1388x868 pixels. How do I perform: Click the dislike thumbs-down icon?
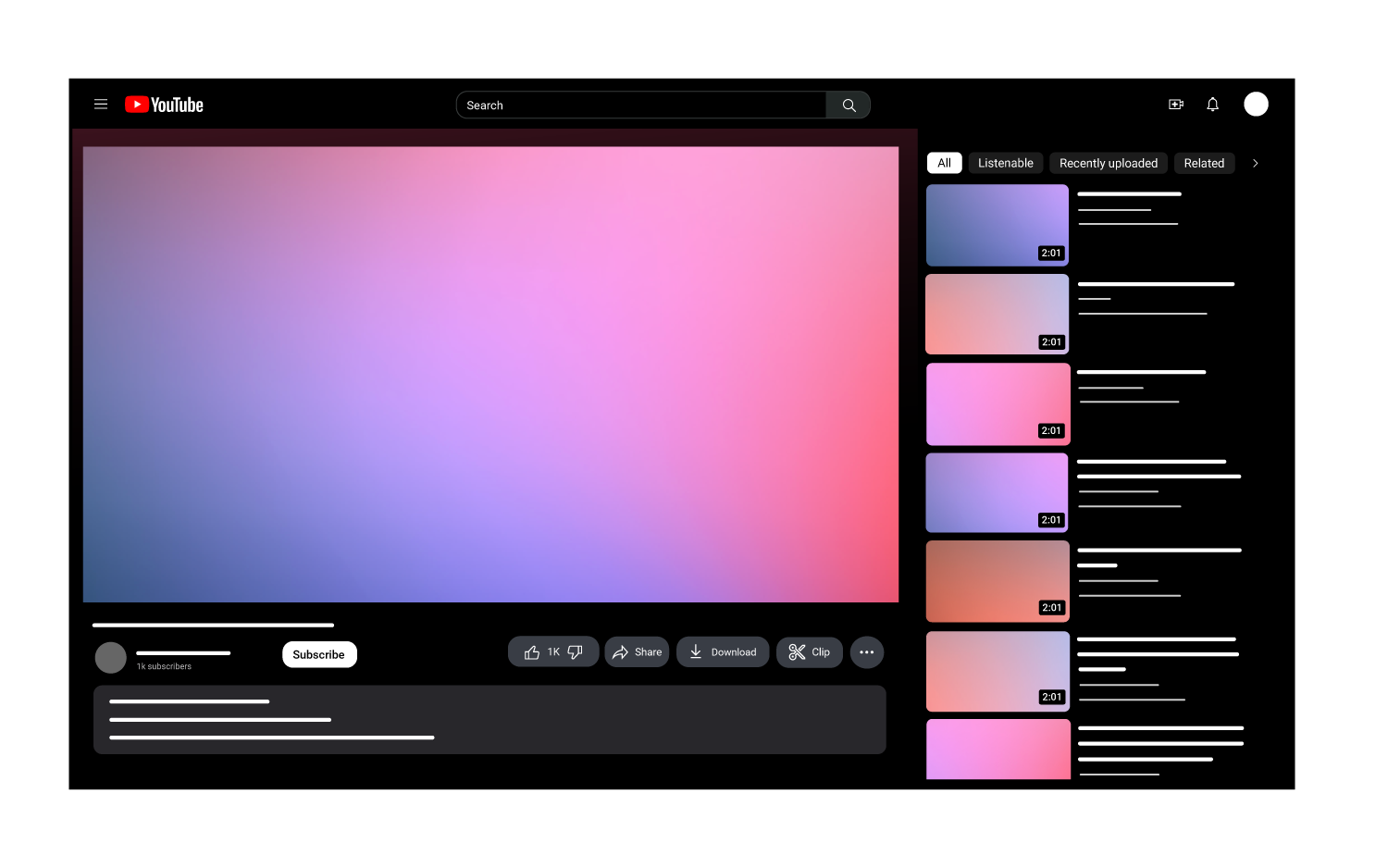pyautogui.click(x=574, y=651)
